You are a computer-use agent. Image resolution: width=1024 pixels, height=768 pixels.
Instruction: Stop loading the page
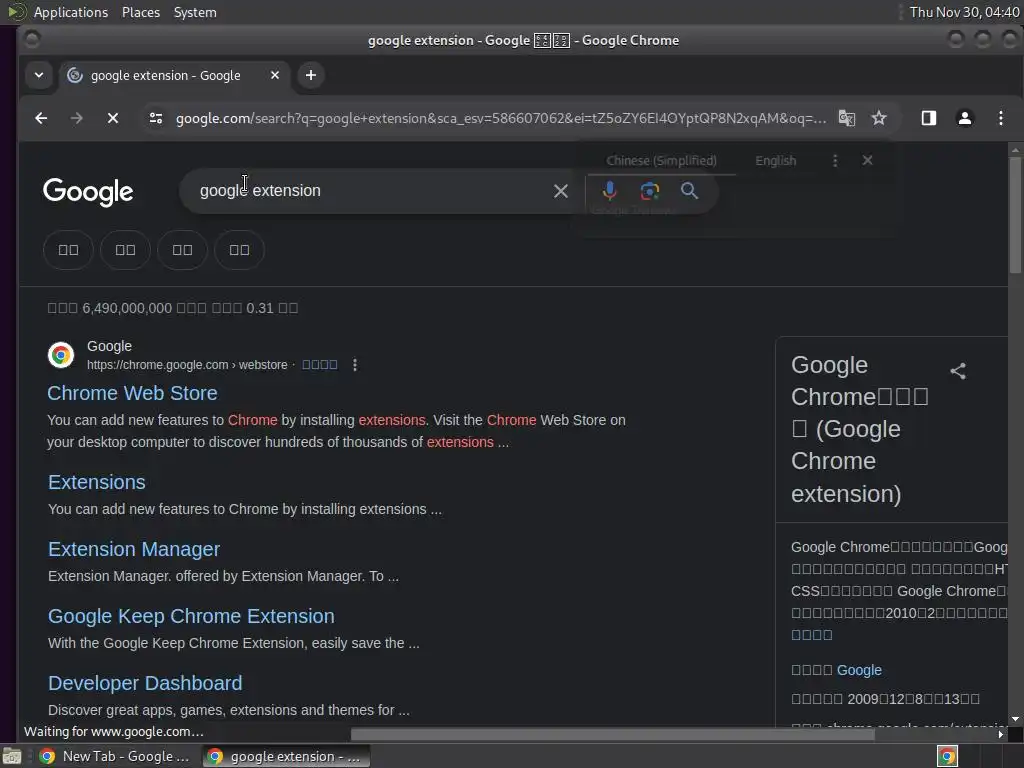(113, 118)
